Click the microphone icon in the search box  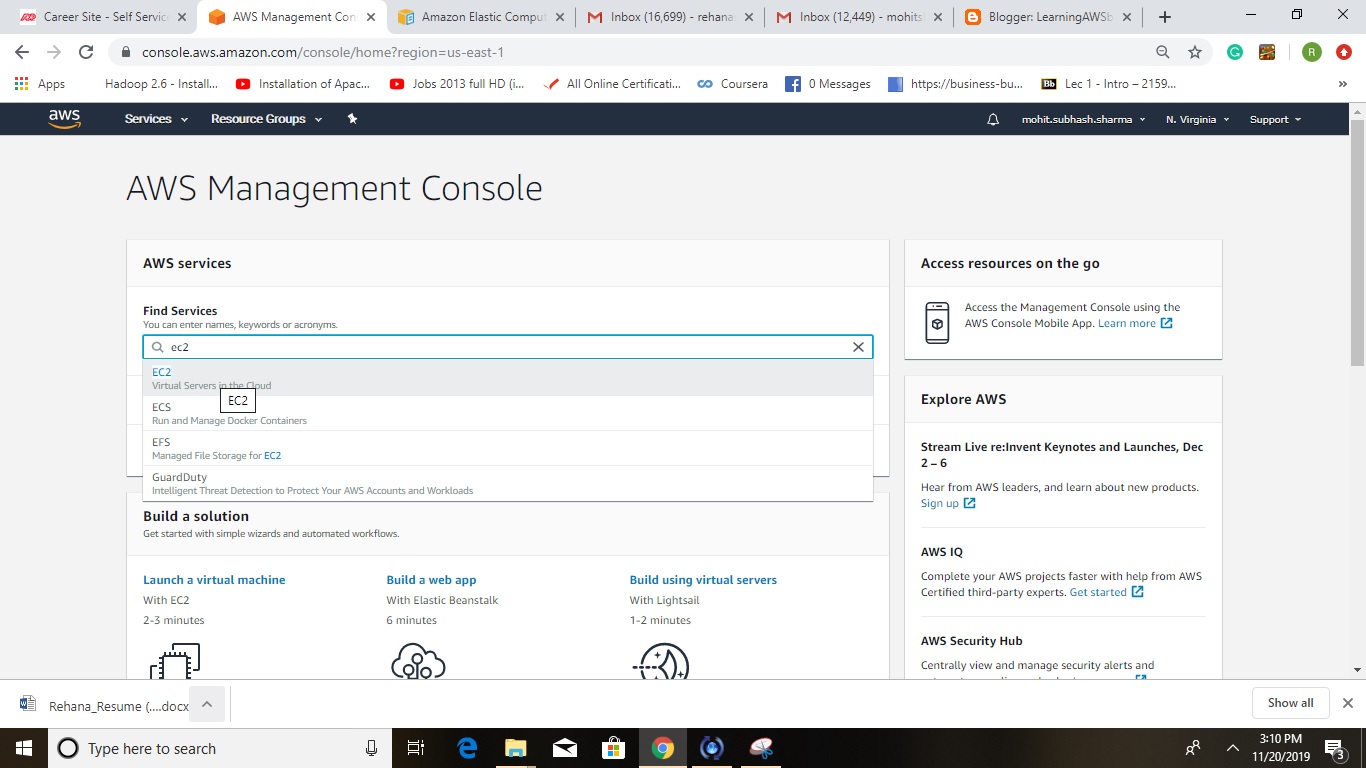pos(371,748)
